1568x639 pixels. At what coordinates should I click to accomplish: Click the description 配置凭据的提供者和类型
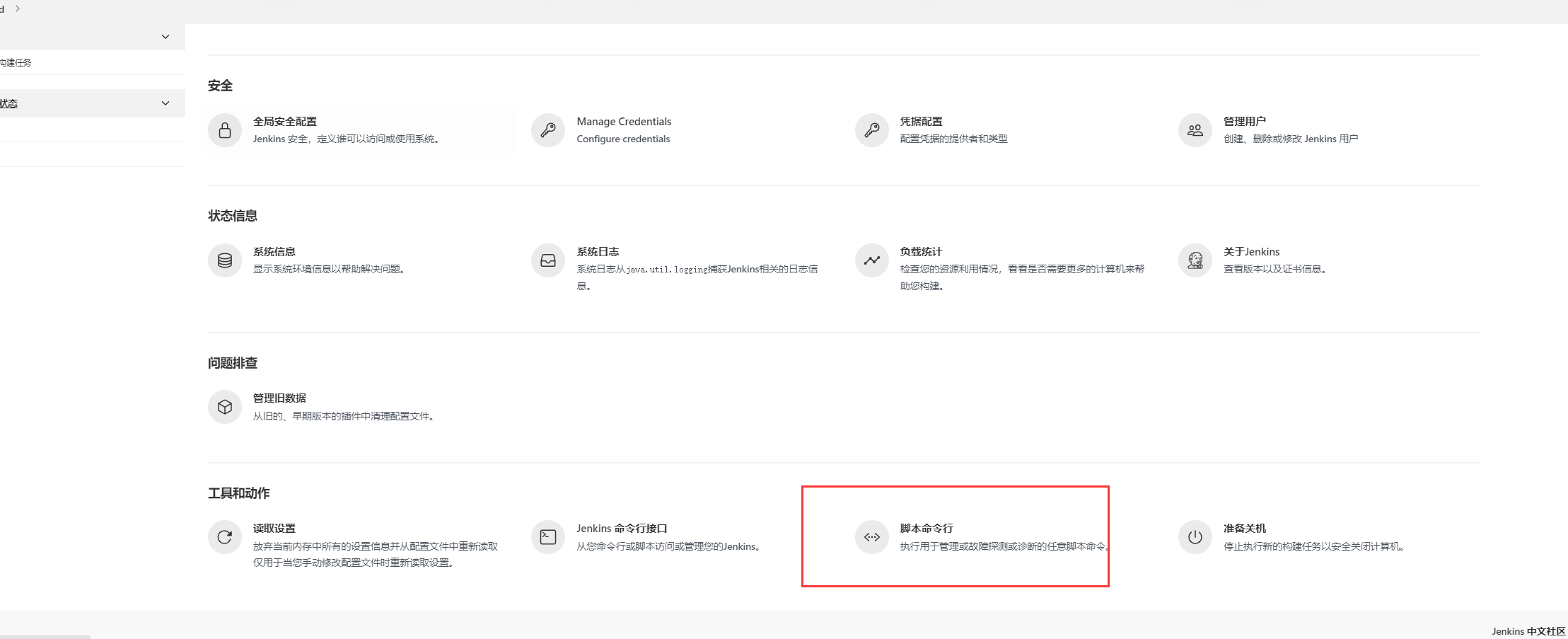tap(953, 139)
